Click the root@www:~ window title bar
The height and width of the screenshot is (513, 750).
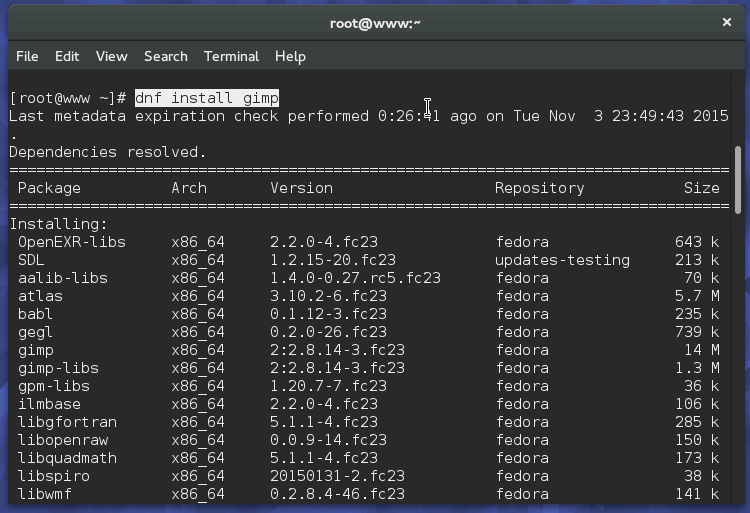375,22
